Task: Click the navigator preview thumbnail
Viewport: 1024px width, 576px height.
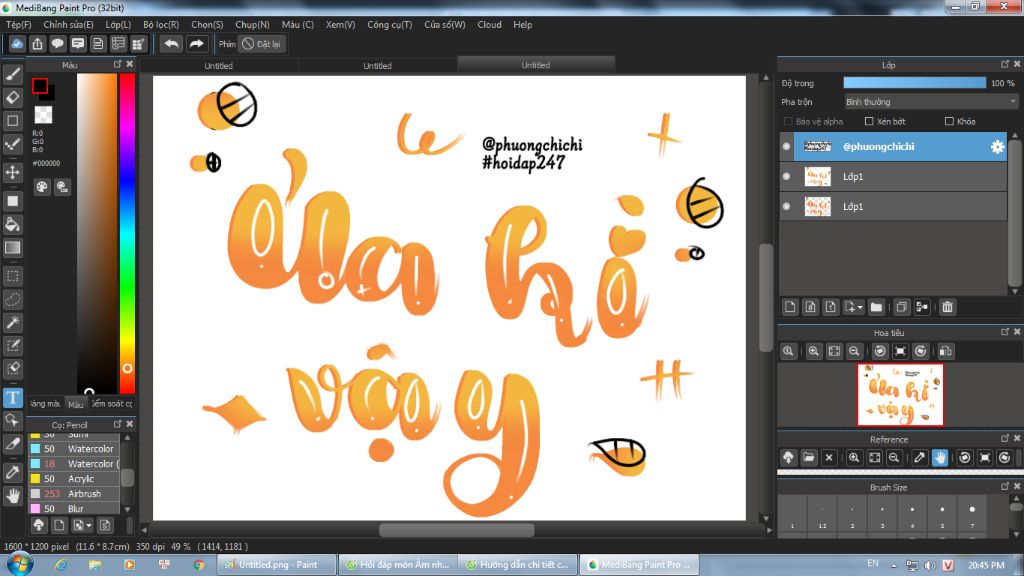Action: point(901,394)
